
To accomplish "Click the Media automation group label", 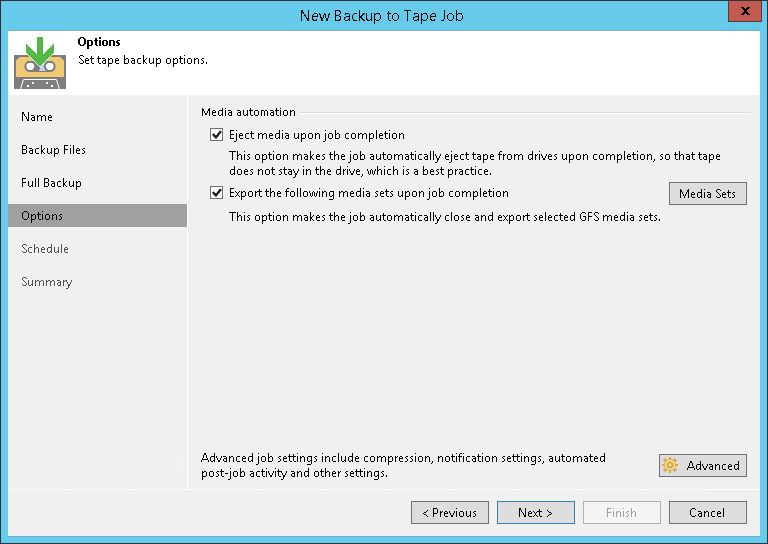I will (x=248, y=112).
